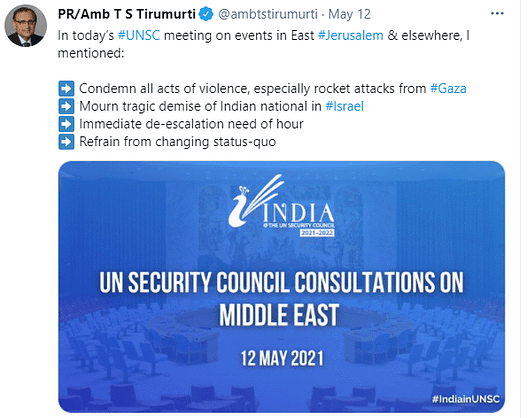Click the #UNSC hashtag link
The width and height of the screenshot is (527, 418).
[139, 35]
